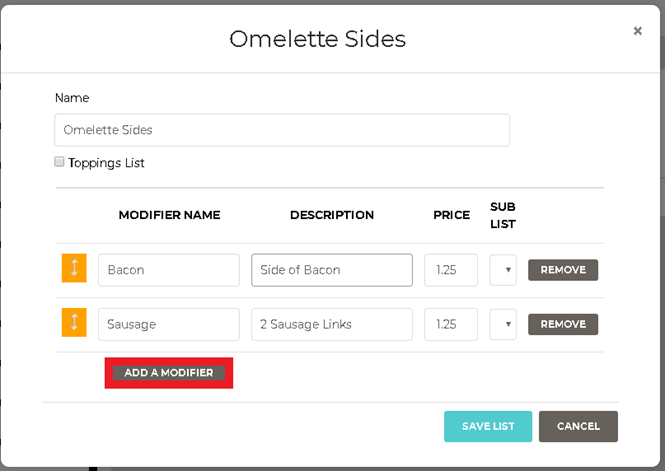Cancel editing the list
The image size is (665, 471).
click(x=578, y=426)
